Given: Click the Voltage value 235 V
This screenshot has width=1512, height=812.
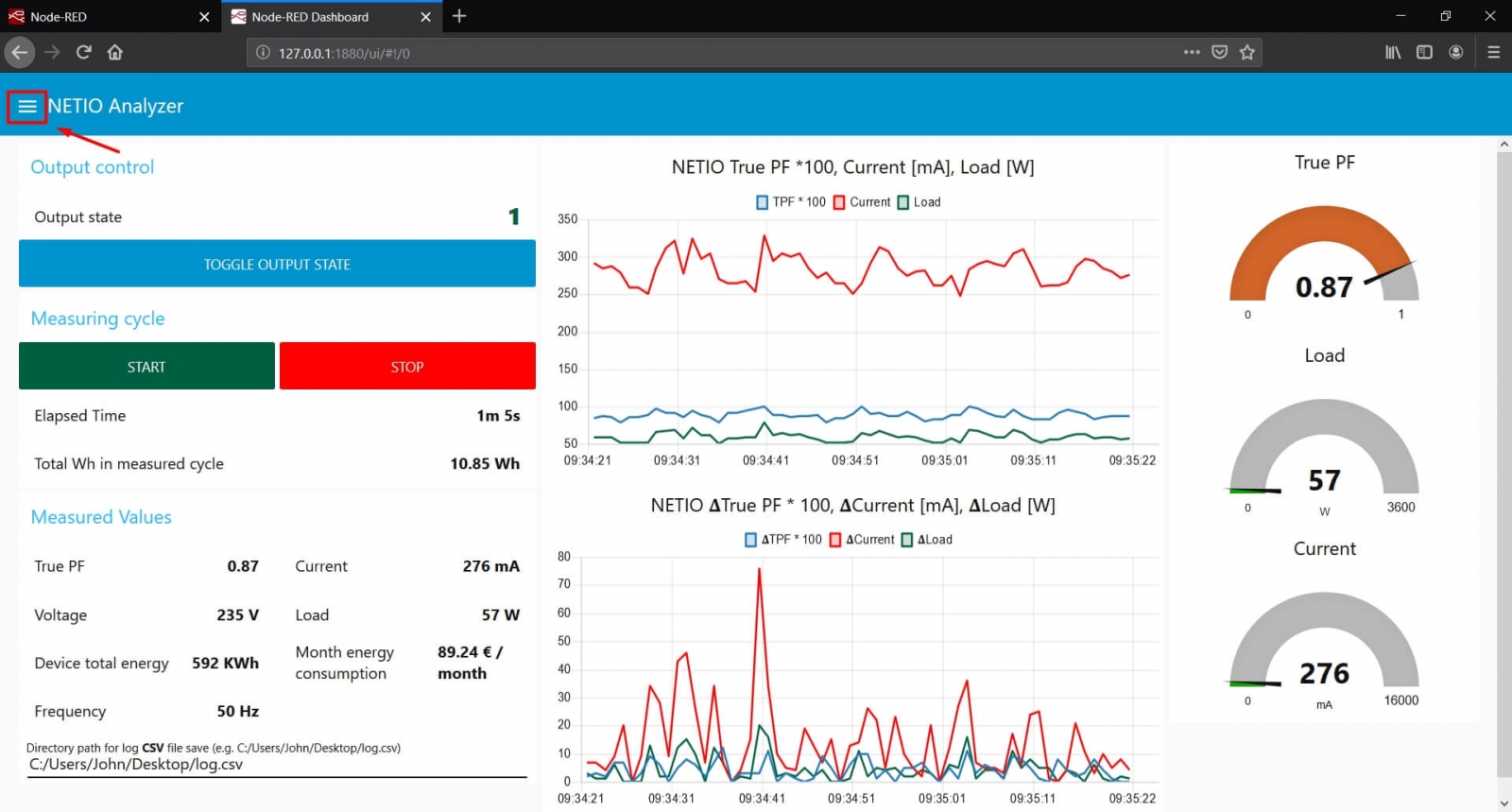Looking at the screenshot, I should [x=237, y=614].
